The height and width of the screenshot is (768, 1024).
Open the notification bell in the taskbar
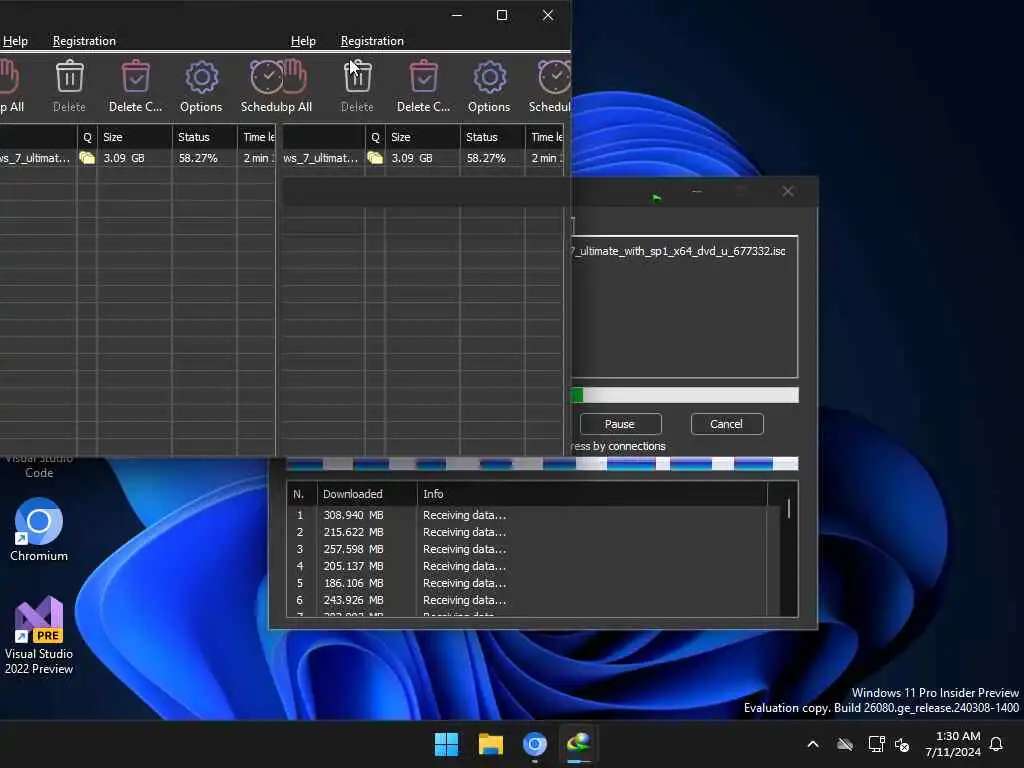pos(996,744)
